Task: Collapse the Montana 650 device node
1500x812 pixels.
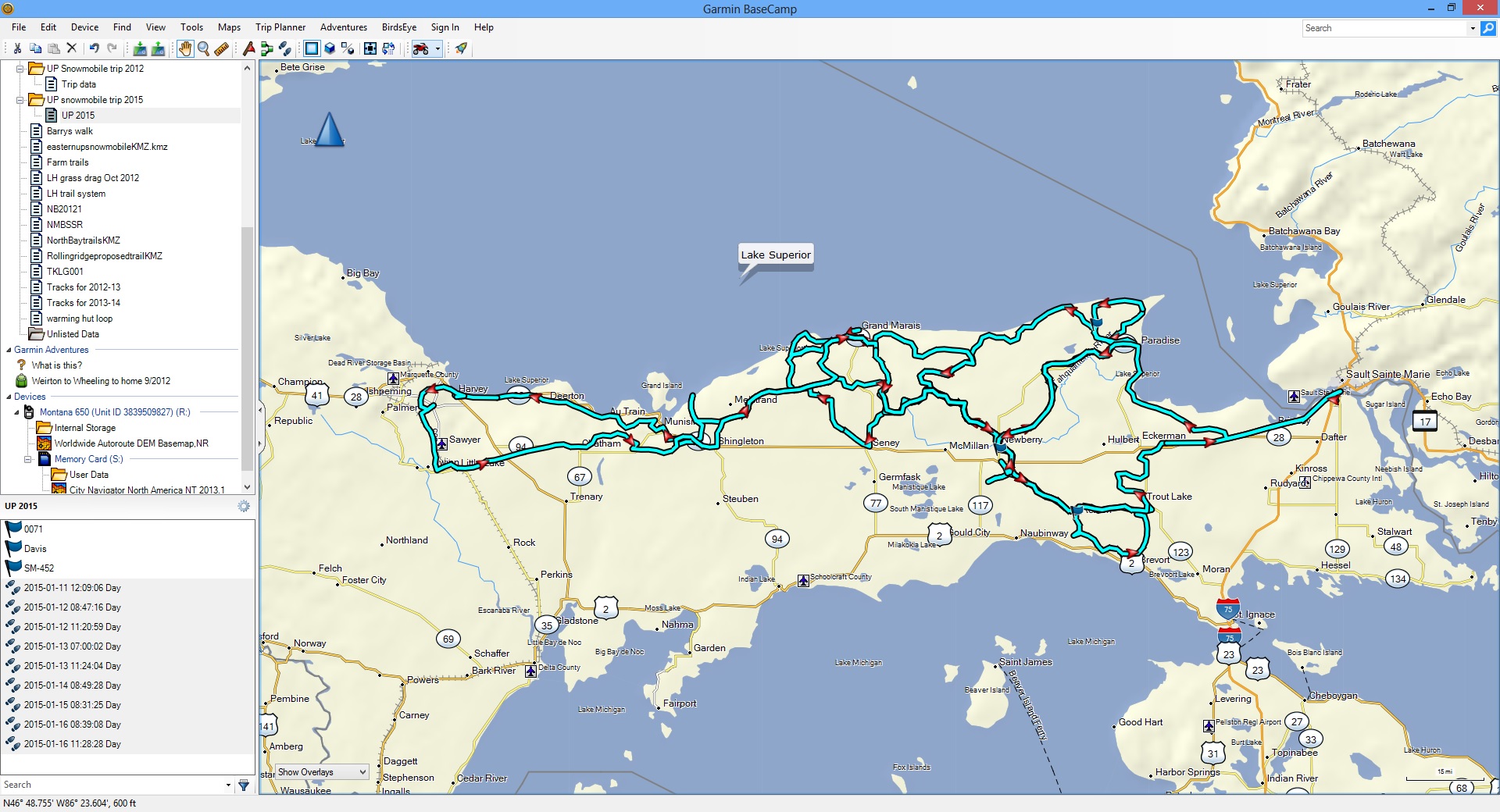Action: point(16,412)
